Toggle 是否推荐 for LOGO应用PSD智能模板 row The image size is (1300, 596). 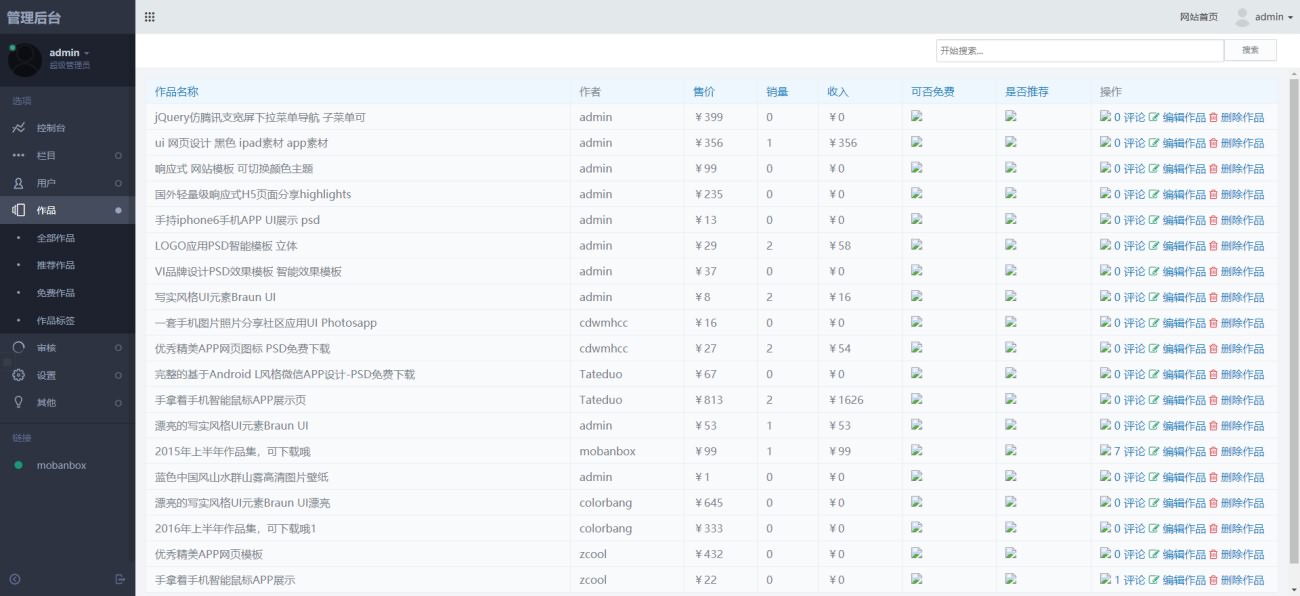point(1010,245)
